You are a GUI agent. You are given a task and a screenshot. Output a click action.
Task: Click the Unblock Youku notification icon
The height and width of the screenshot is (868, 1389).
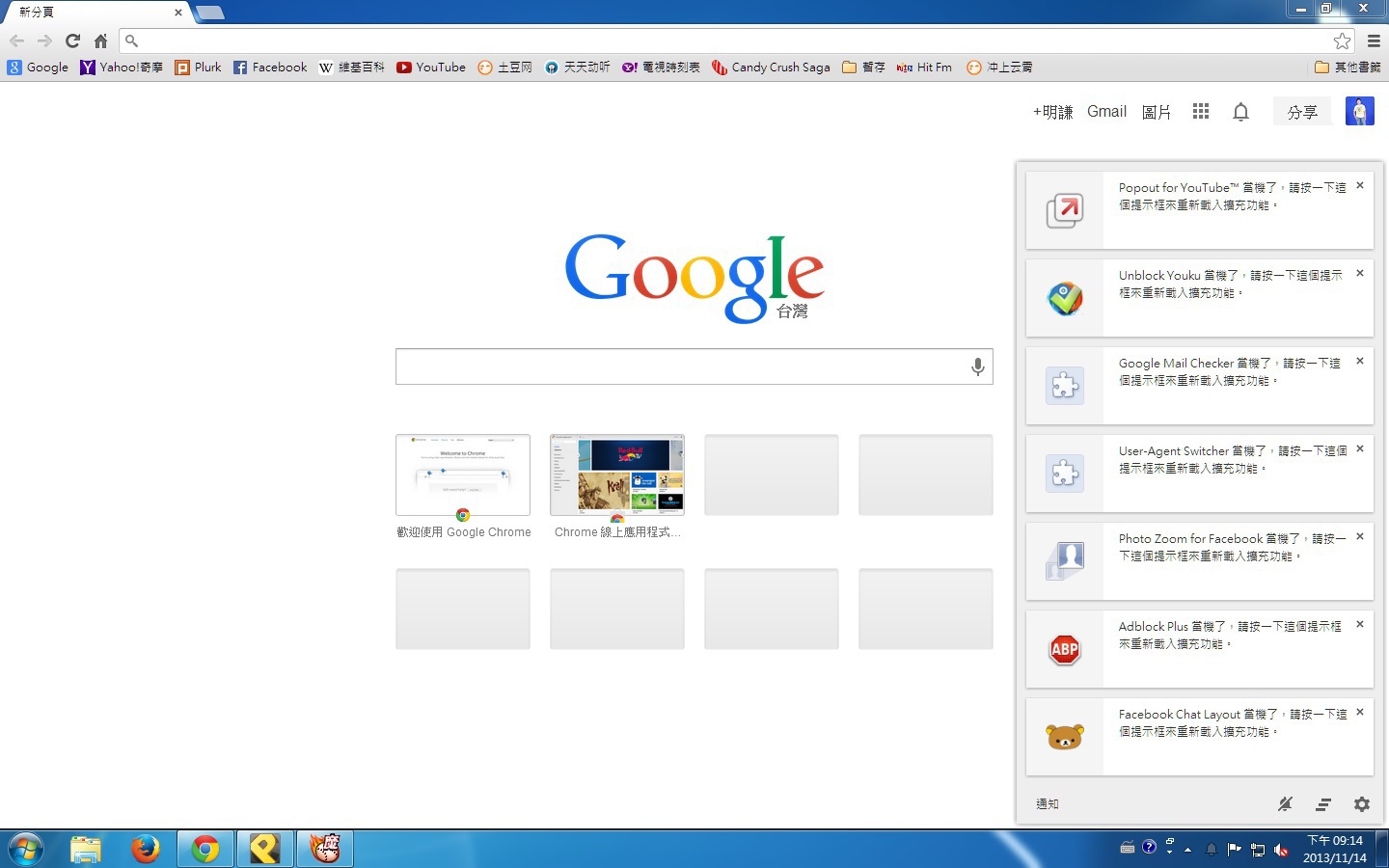coord(1065,298)
